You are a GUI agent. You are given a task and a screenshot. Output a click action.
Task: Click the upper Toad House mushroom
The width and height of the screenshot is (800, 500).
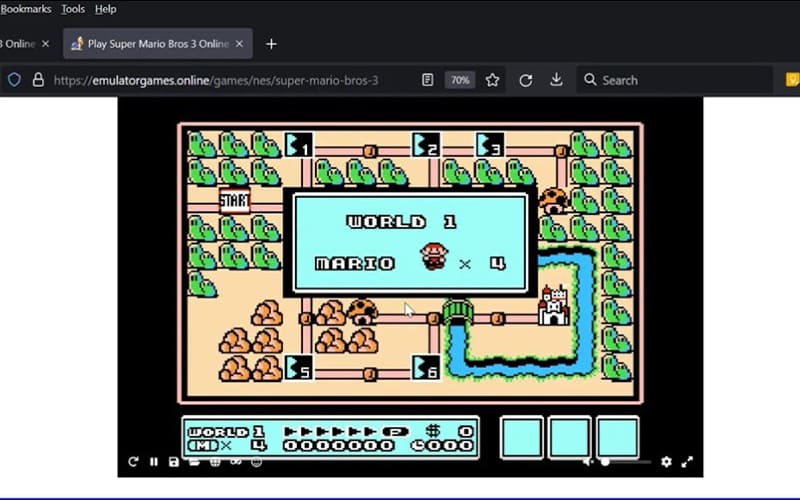tap(554, 200)
